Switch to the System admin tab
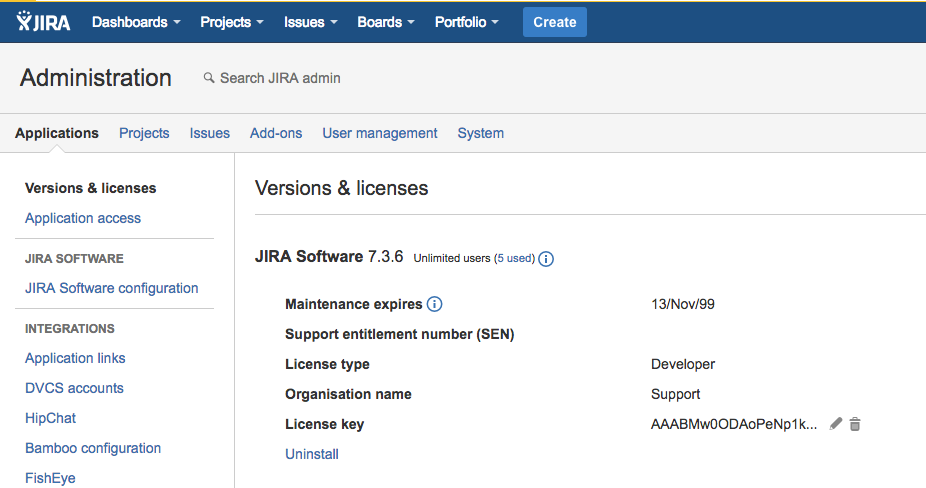This screenshot has height=488, width=926. tap(481, 133)
